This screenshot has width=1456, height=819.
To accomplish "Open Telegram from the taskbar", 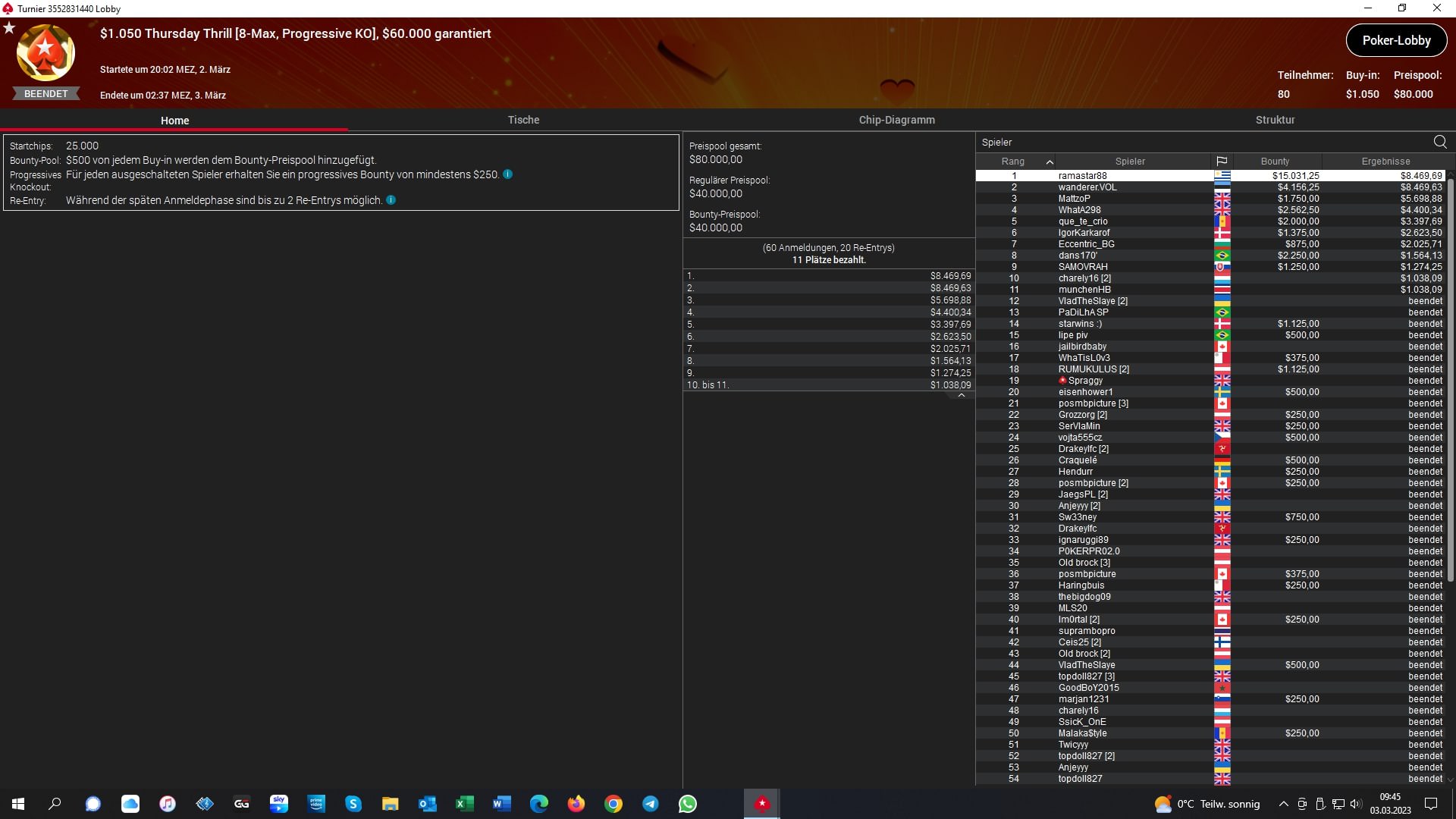I will [x=650, y=804].
